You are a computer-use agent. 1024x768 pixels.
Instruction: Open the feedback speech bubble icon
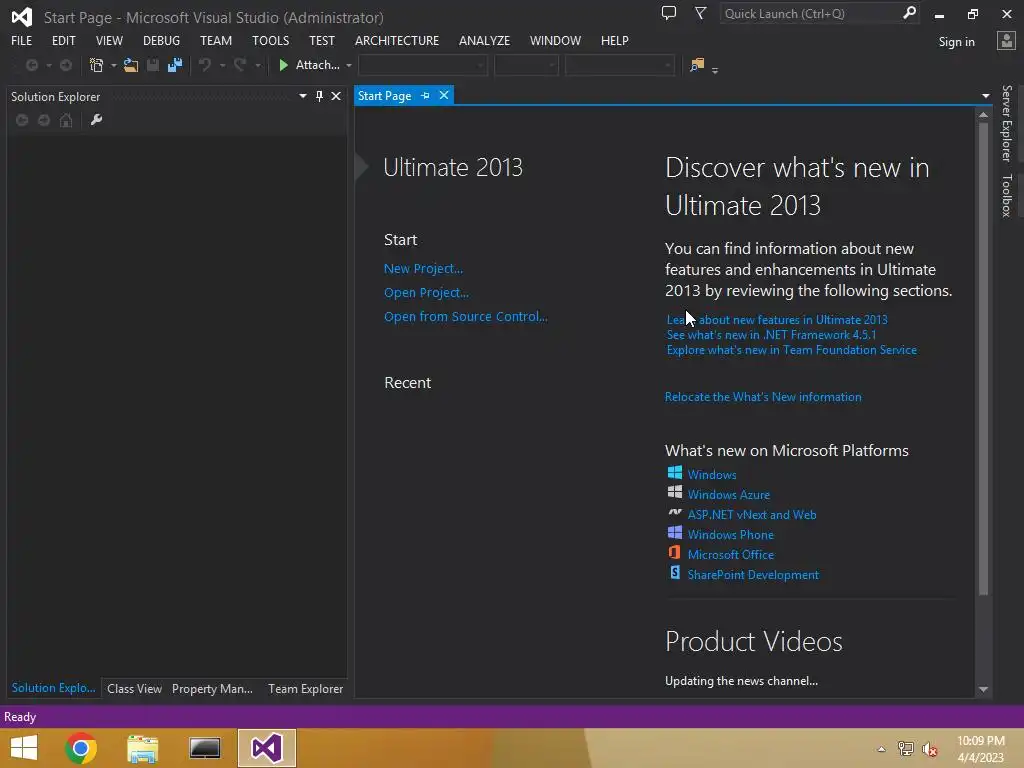pos(669,13)
